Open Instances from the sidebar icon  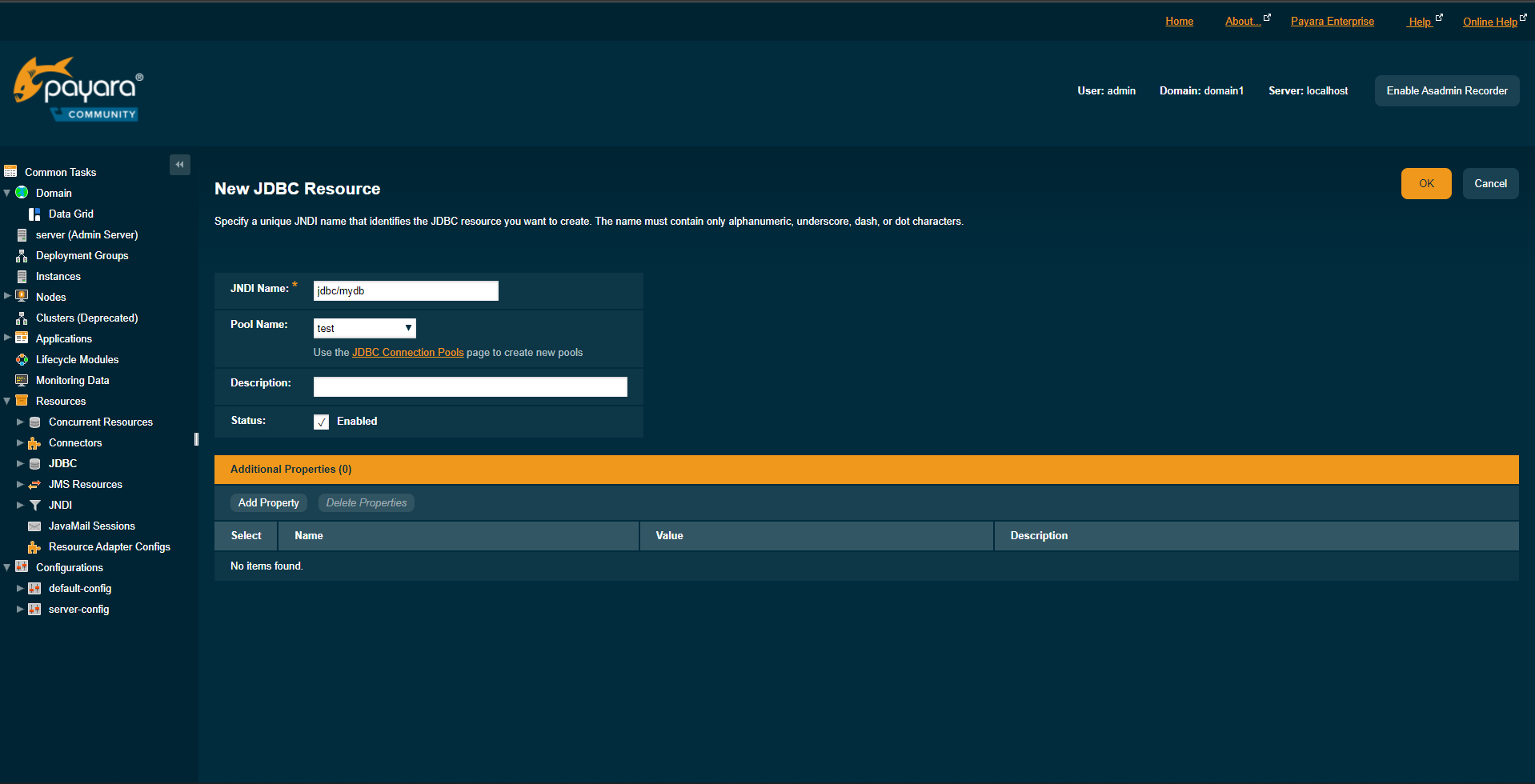tap(22, 276)
